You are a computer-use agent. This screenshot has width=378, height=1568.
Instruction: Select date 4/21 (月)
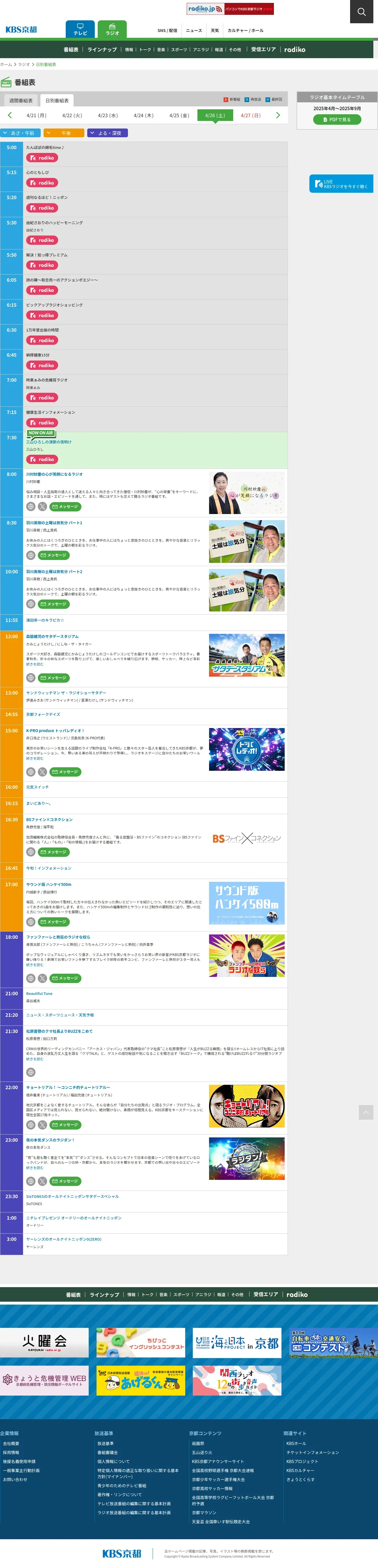pyautogui.click(x=37, y=115)
